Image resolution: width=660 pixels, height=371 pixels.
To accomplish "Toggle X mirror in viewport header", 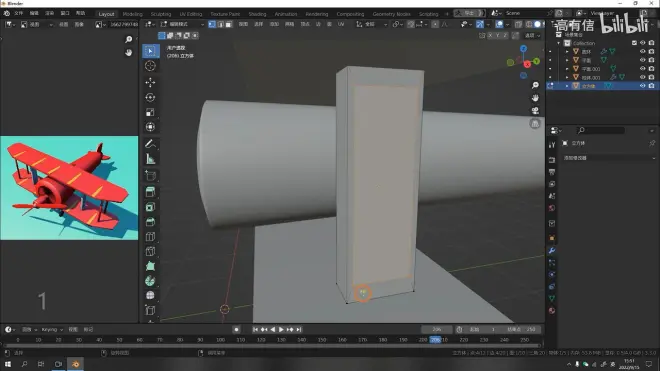I will (490, 35).
